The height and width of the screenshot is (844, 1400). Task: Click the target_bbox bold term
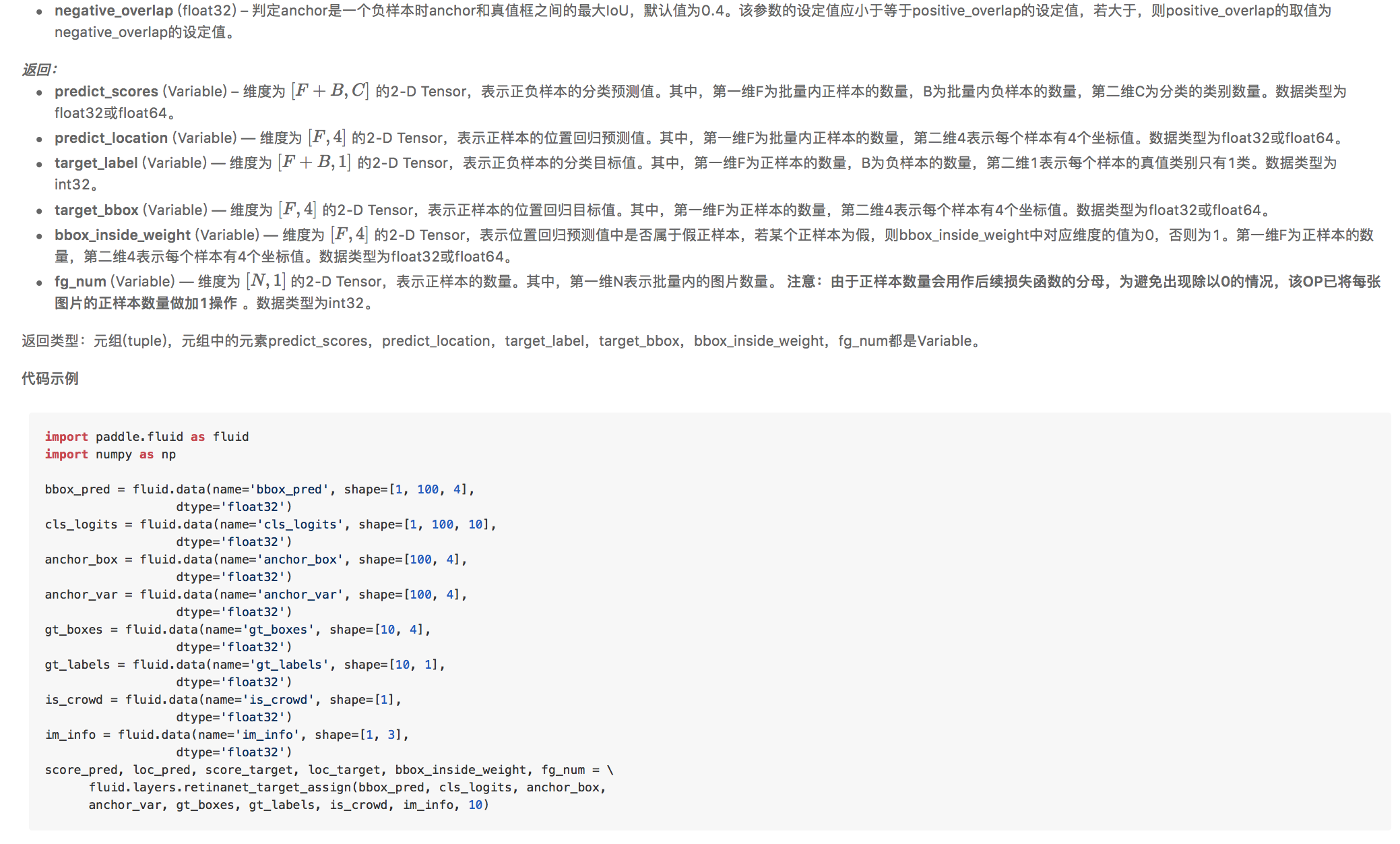[x=96, y=210]
